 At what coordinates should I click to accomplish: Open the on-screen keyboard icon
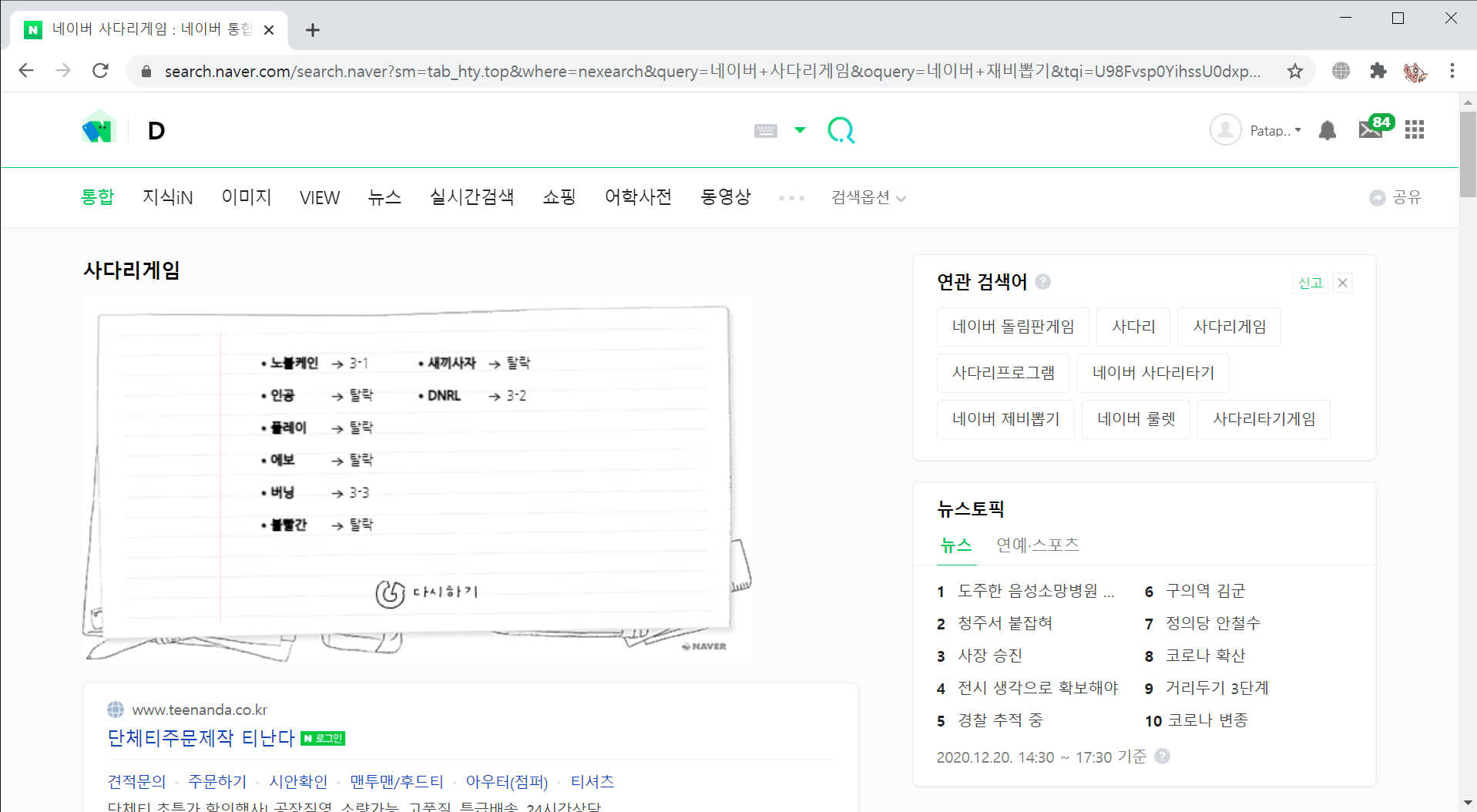click(765, 131)
